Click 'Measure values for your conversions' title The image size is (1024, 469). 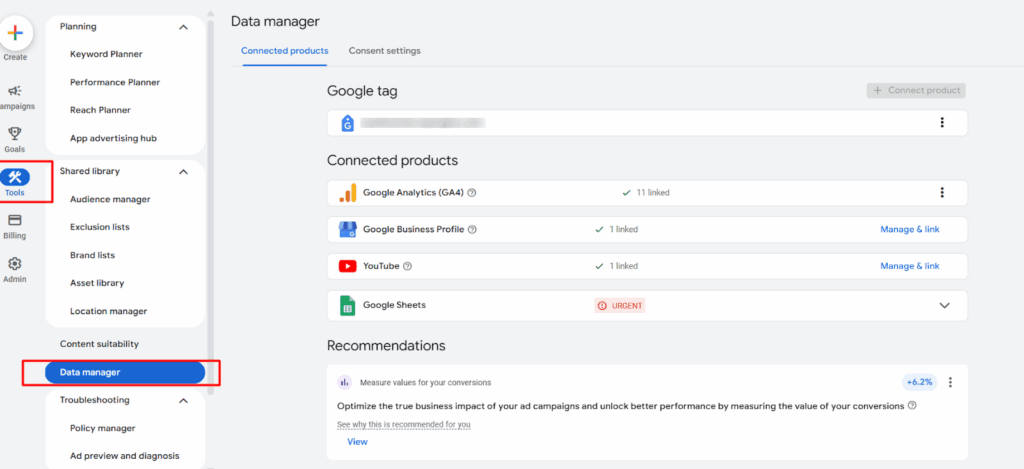(425, 382)
